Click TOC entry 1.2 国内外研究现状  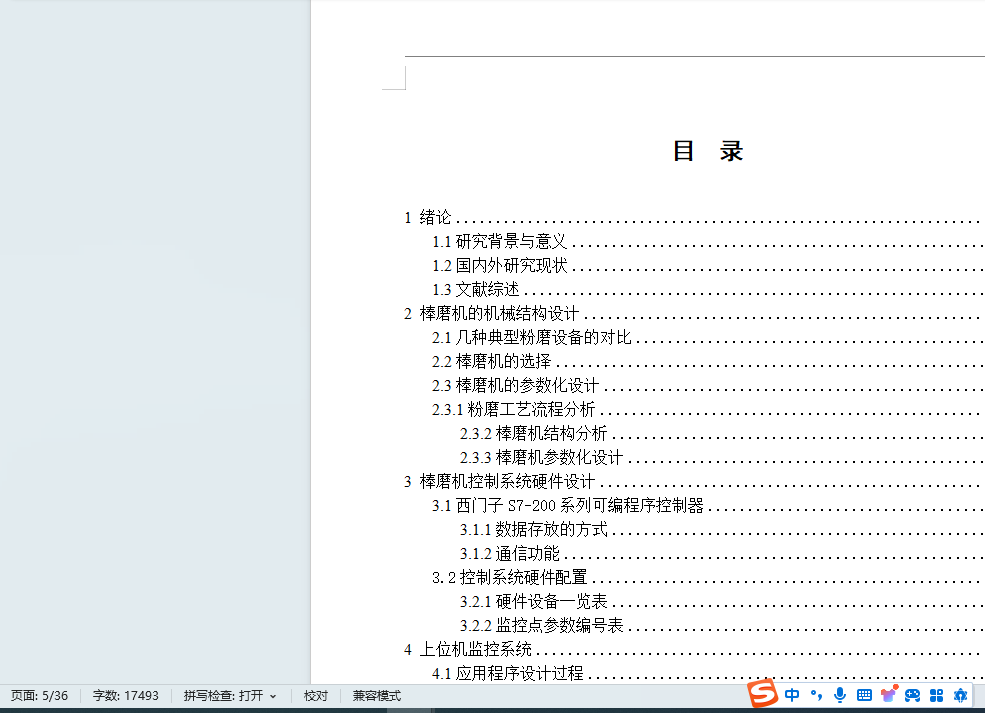(499, 265)
